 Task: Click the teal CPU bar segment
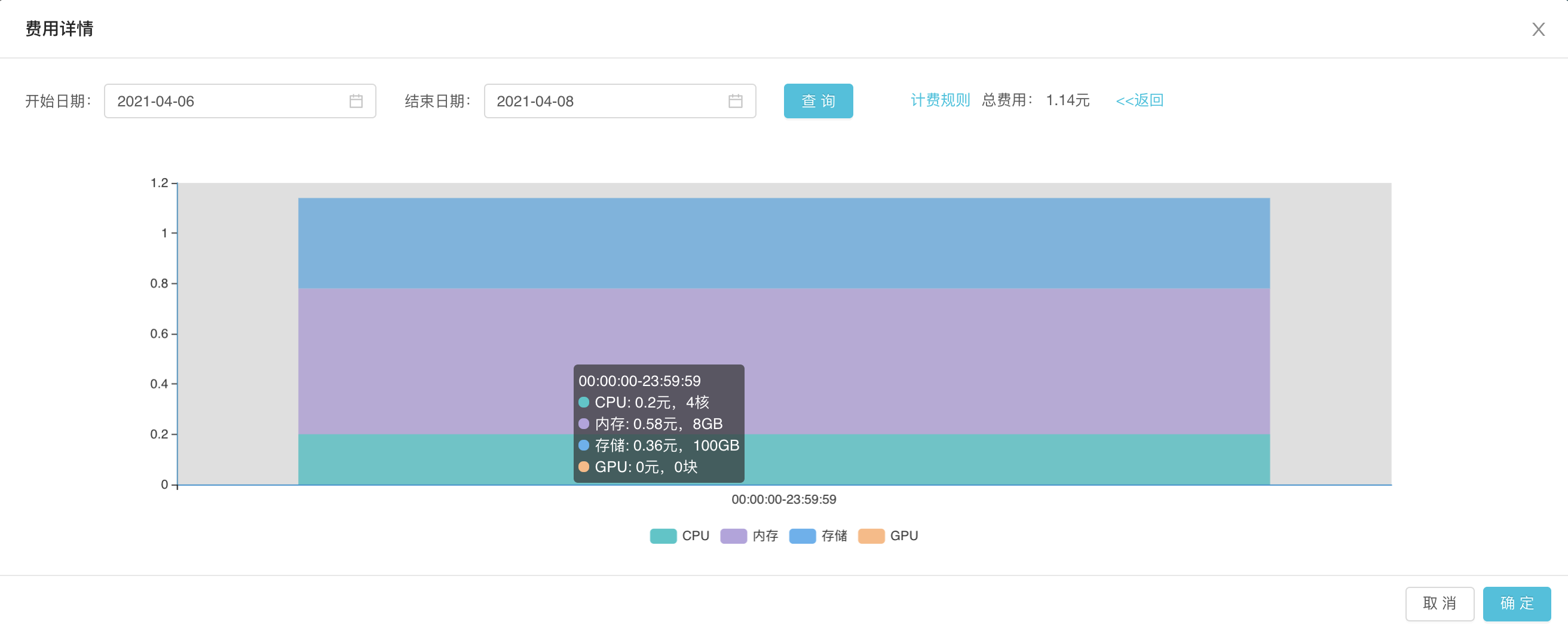click(974, 460)
